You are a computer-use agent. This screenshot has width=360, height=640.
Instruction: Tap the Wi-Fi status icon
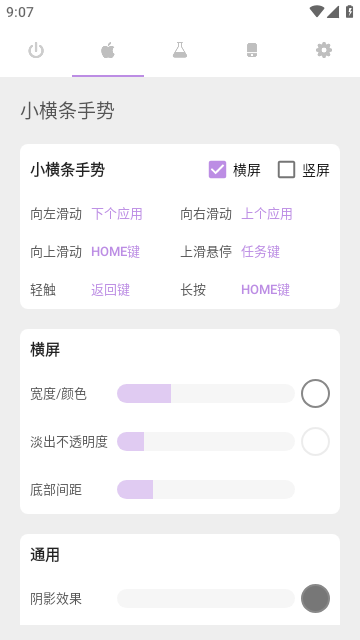point(317,11)
